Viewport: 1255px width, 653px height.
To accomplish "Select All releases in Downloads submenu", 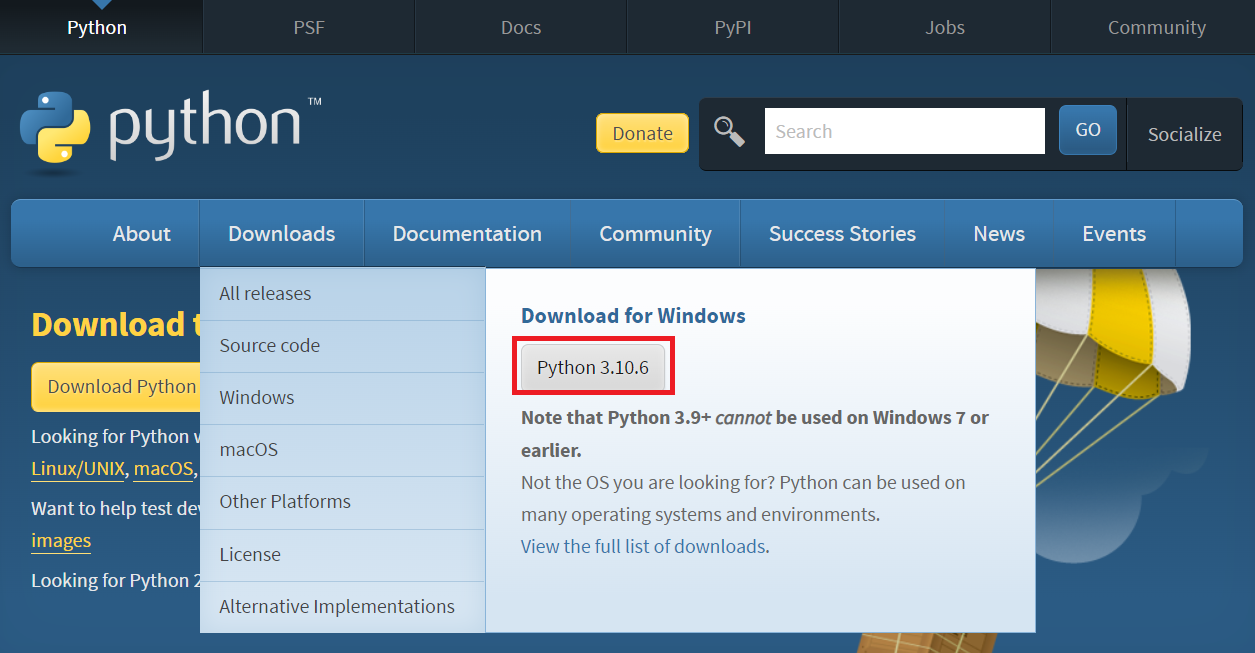I will coord(342,294).
